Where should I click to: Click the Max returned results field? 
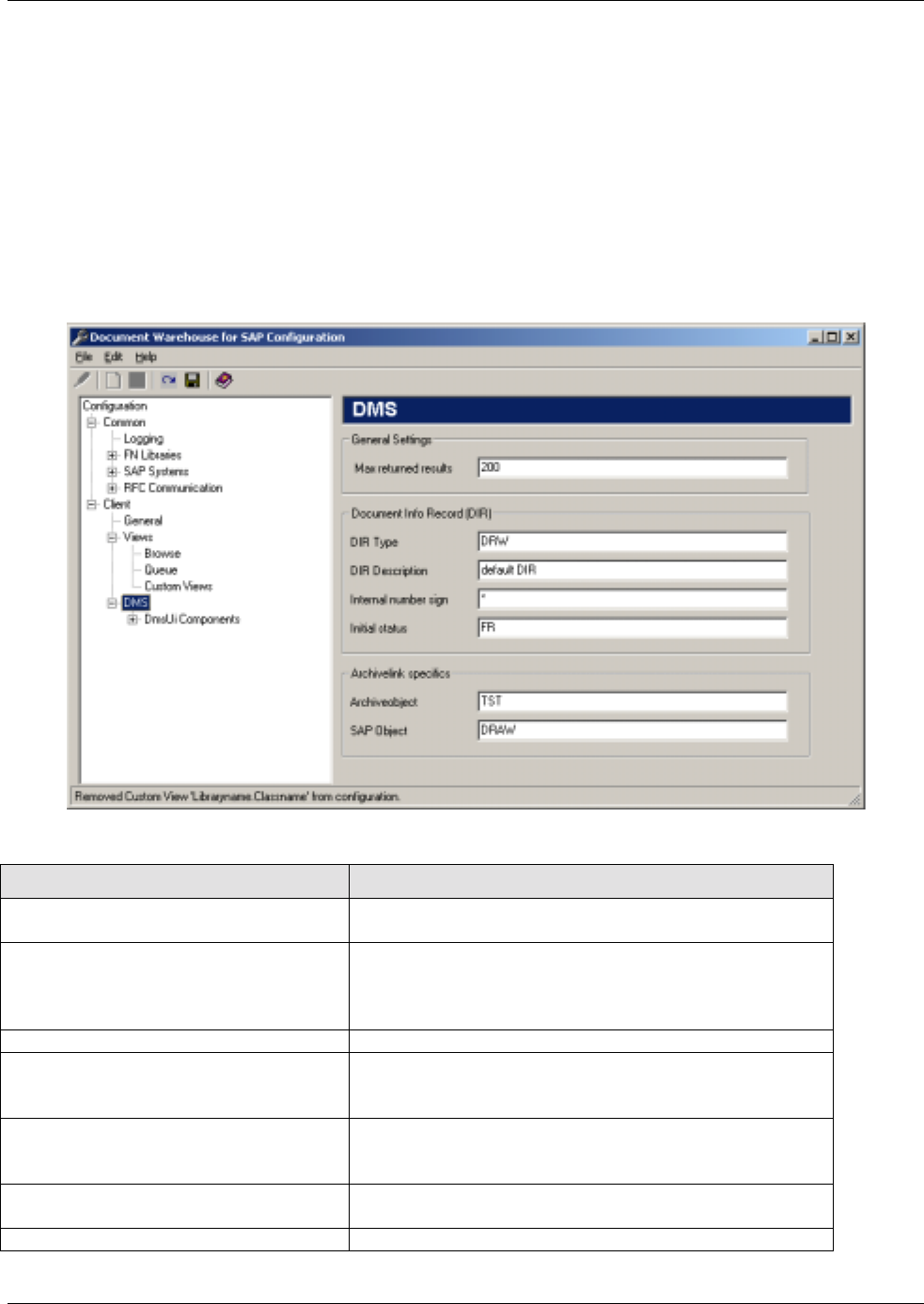pyautogui.click(x=633, y=468)
